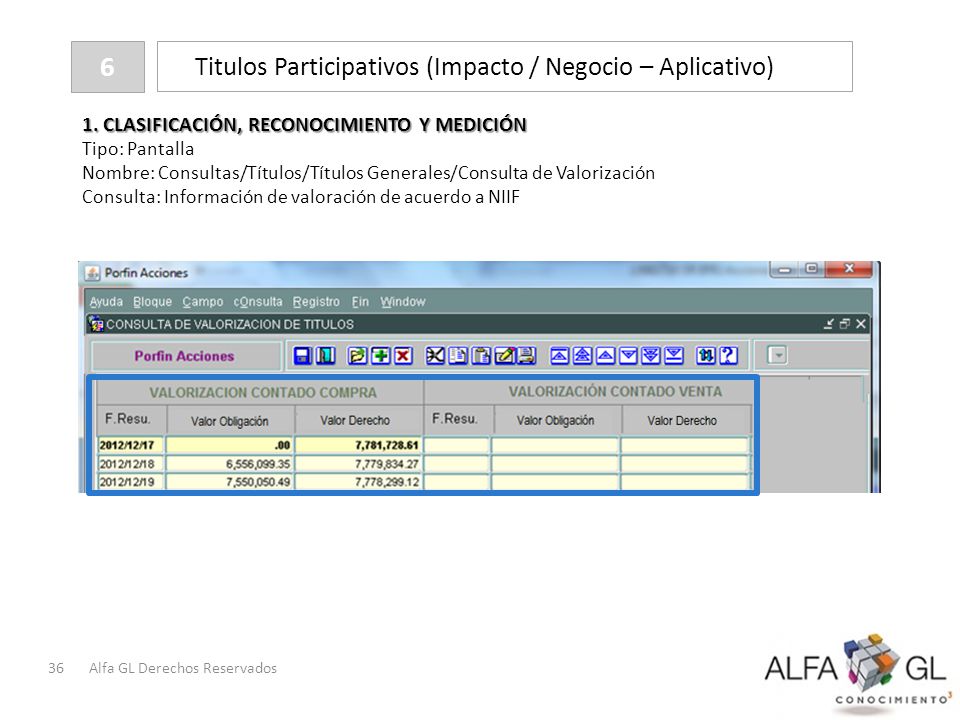This screenshot has height=720, width=960.
Task: Jump to last record arrow icon
Action: coord(674,356)
